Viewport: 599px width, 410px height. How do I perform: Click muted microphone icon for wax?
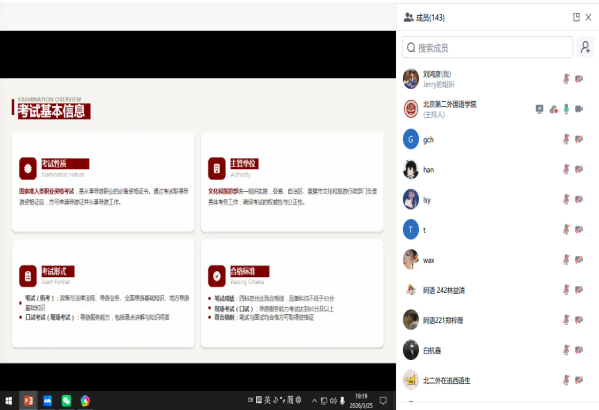pos(566,260)
